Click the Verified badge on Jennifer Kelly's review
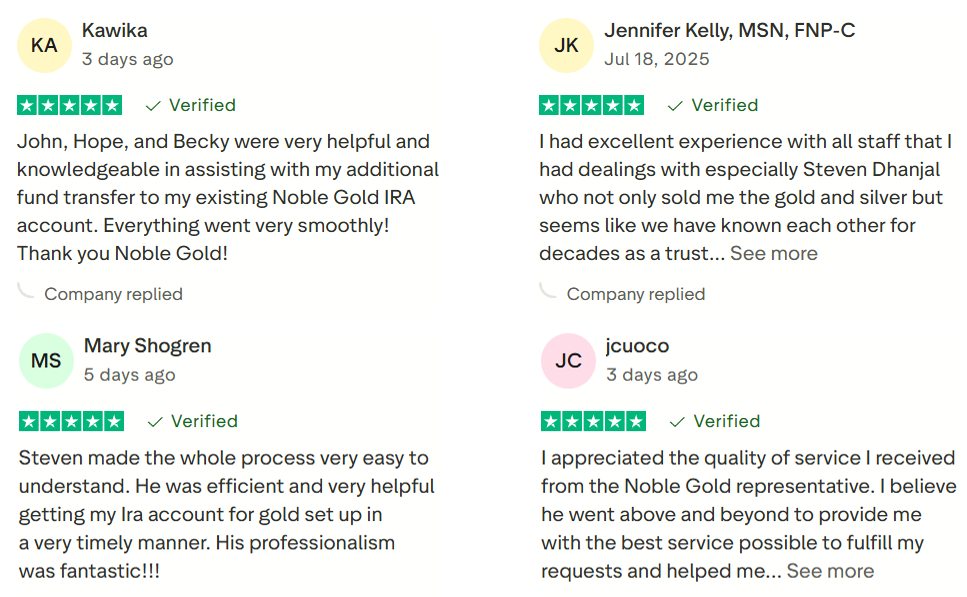 [x=713, y=105]
